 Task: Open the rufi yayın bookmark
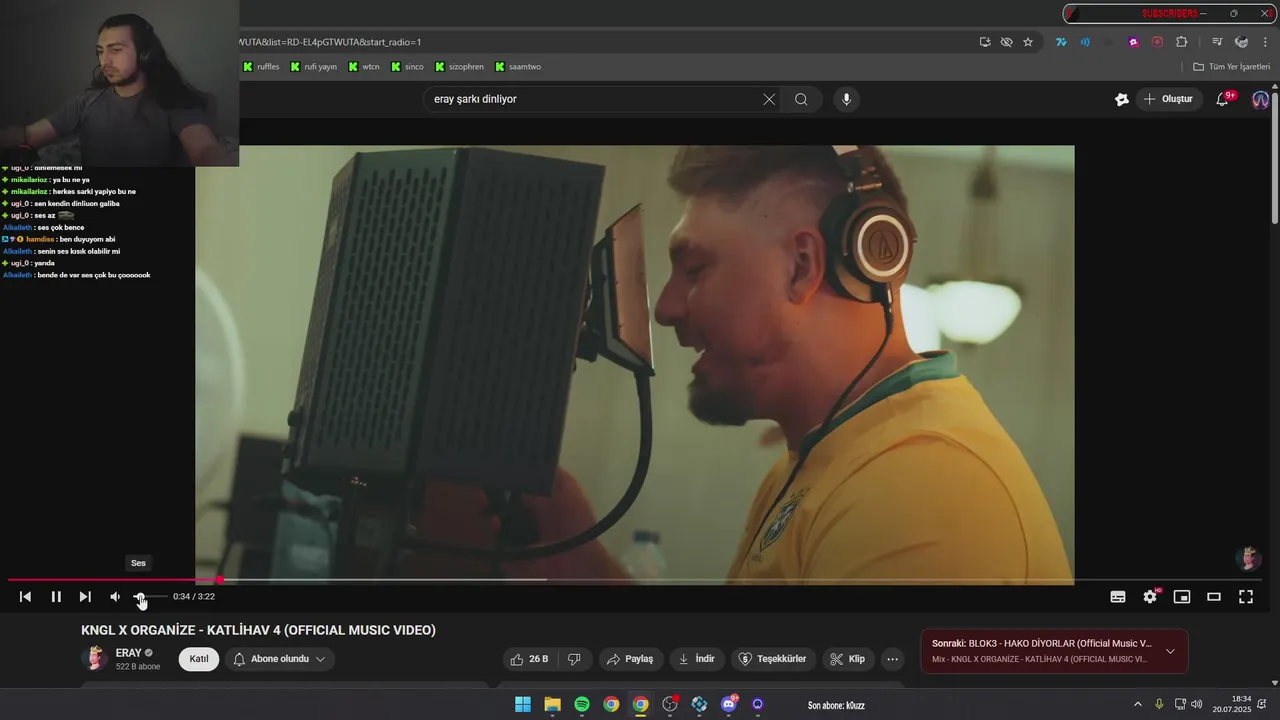point(313,67)
